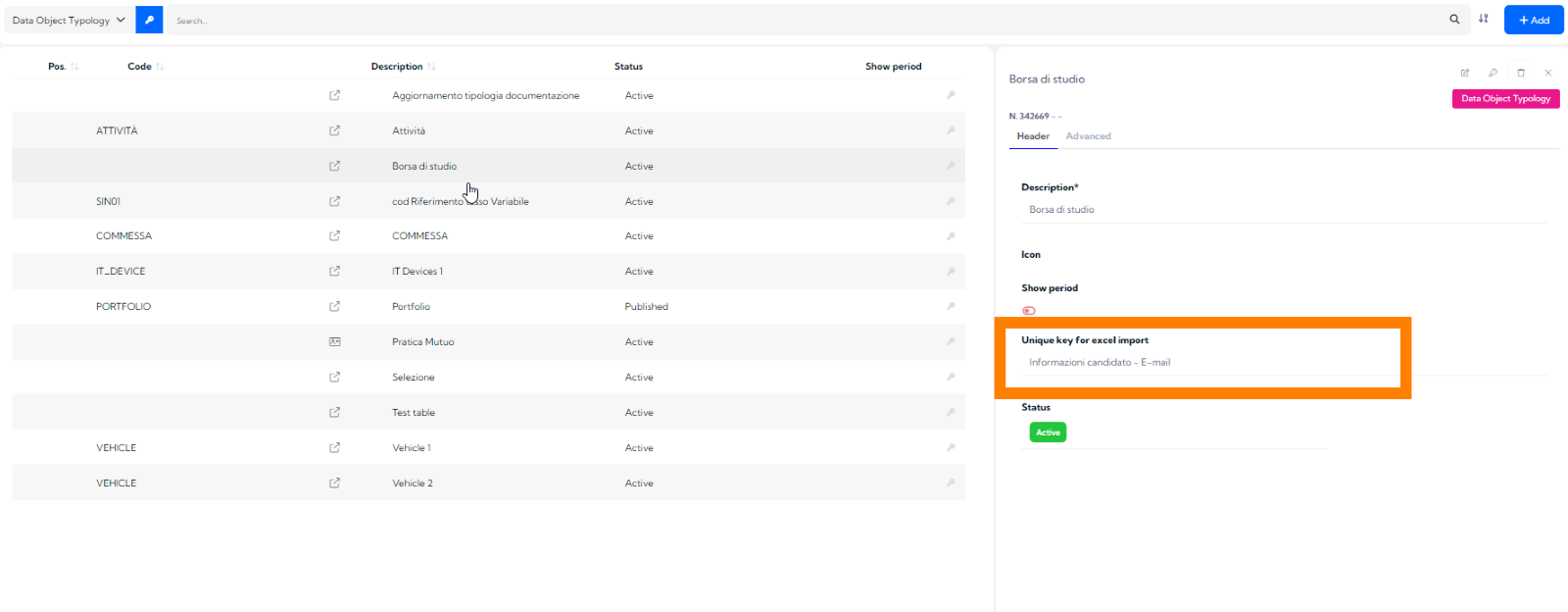Open the Test table row link icon
Image resolution: width=1568 pixels, height=612 pixels.
point(335,412)
